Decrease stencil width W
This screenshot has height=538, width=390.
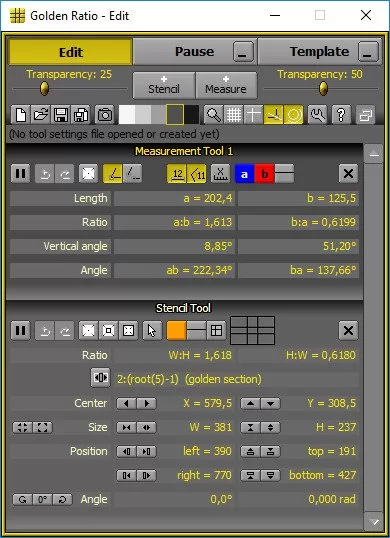[x=127, y=428]
